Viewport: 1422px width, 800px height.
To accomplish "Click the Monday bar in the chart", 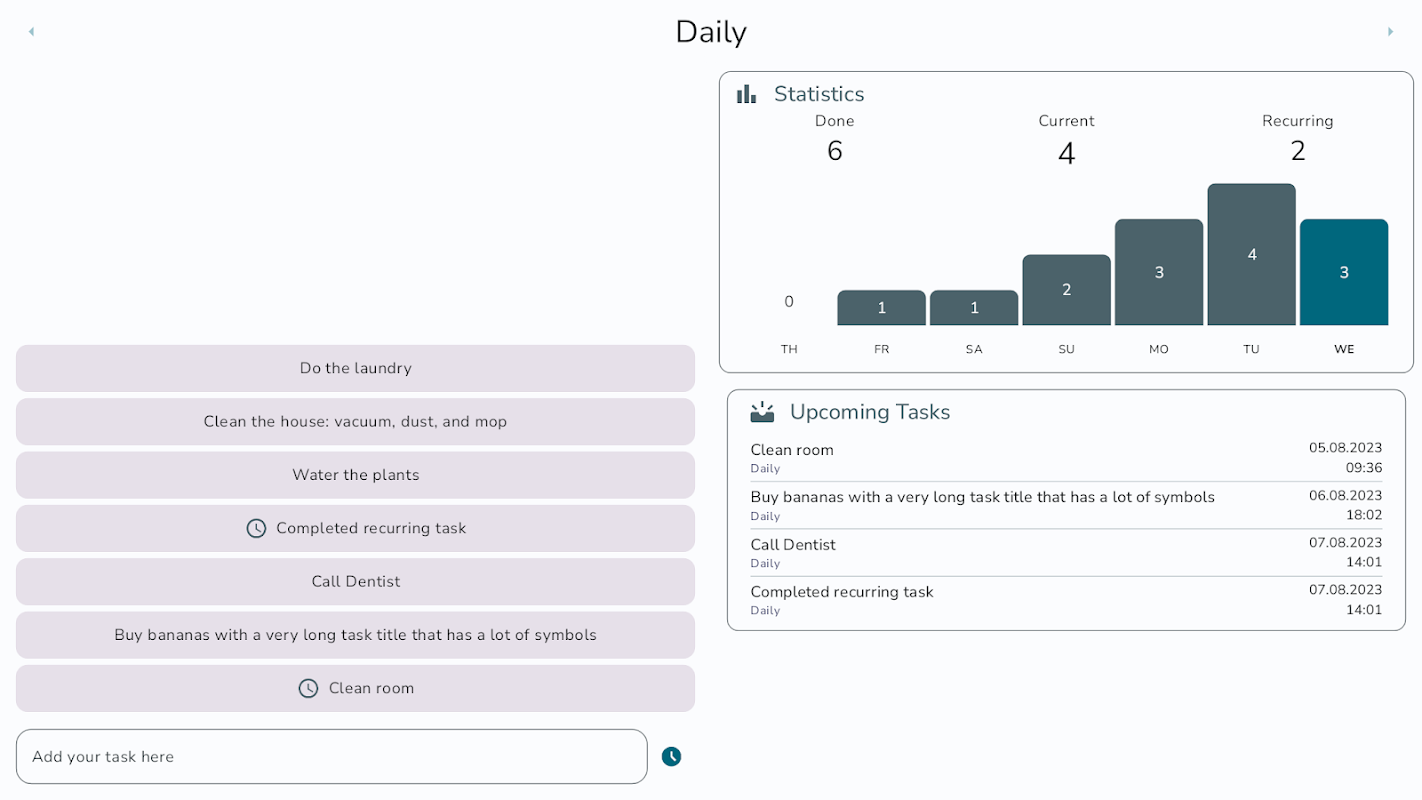I will point(1158,272).
